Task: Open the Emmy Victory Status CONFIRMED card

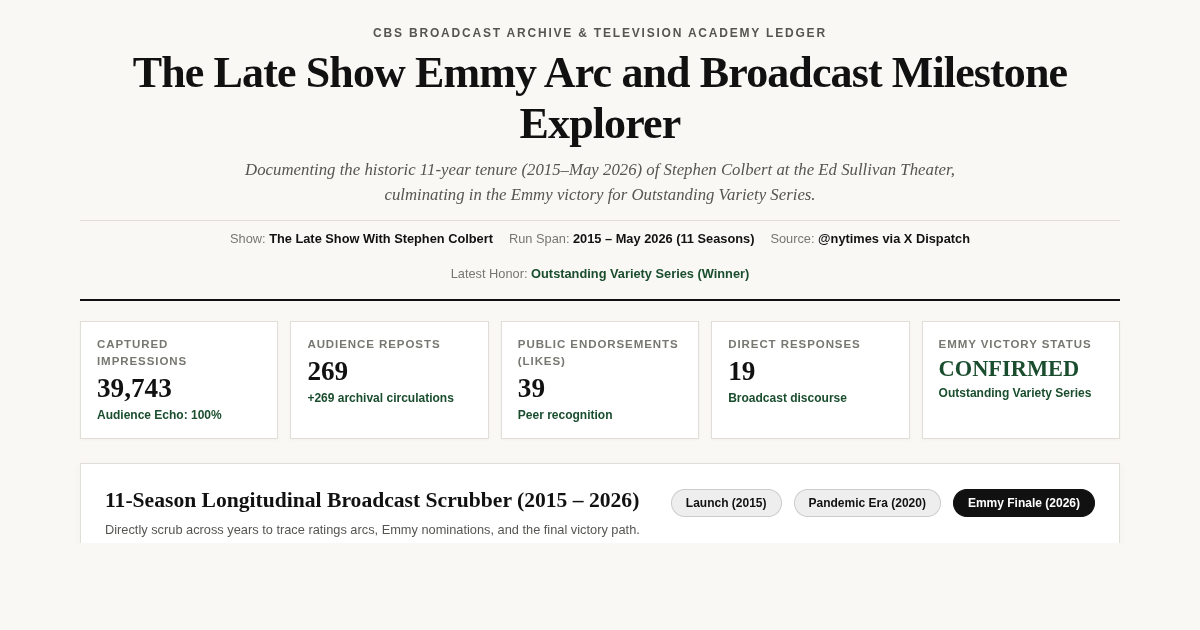Action: (x=1021, y=380)
